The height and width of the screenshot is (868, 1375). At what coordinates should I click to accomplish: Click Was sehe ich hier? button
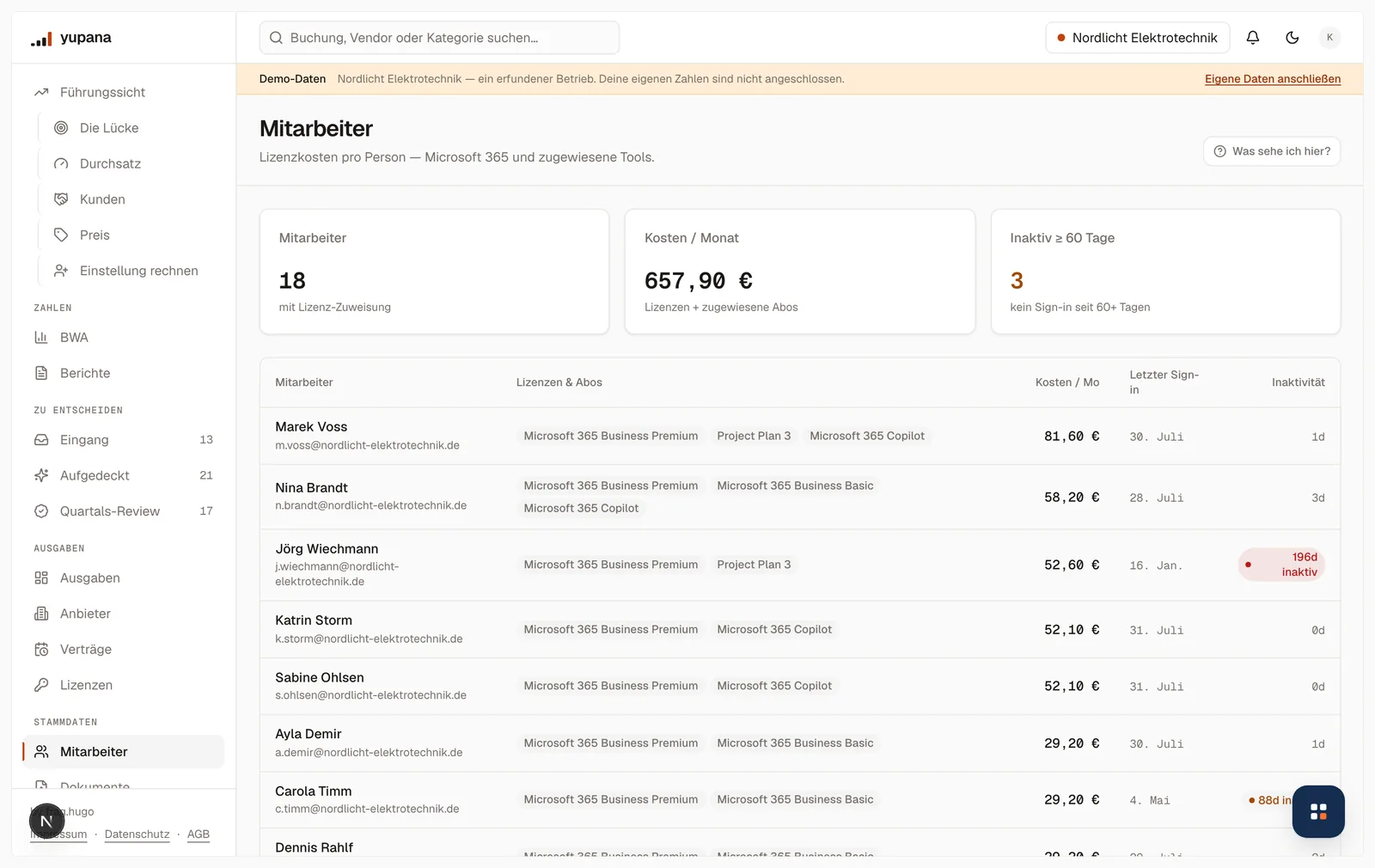coord(1272,151)
